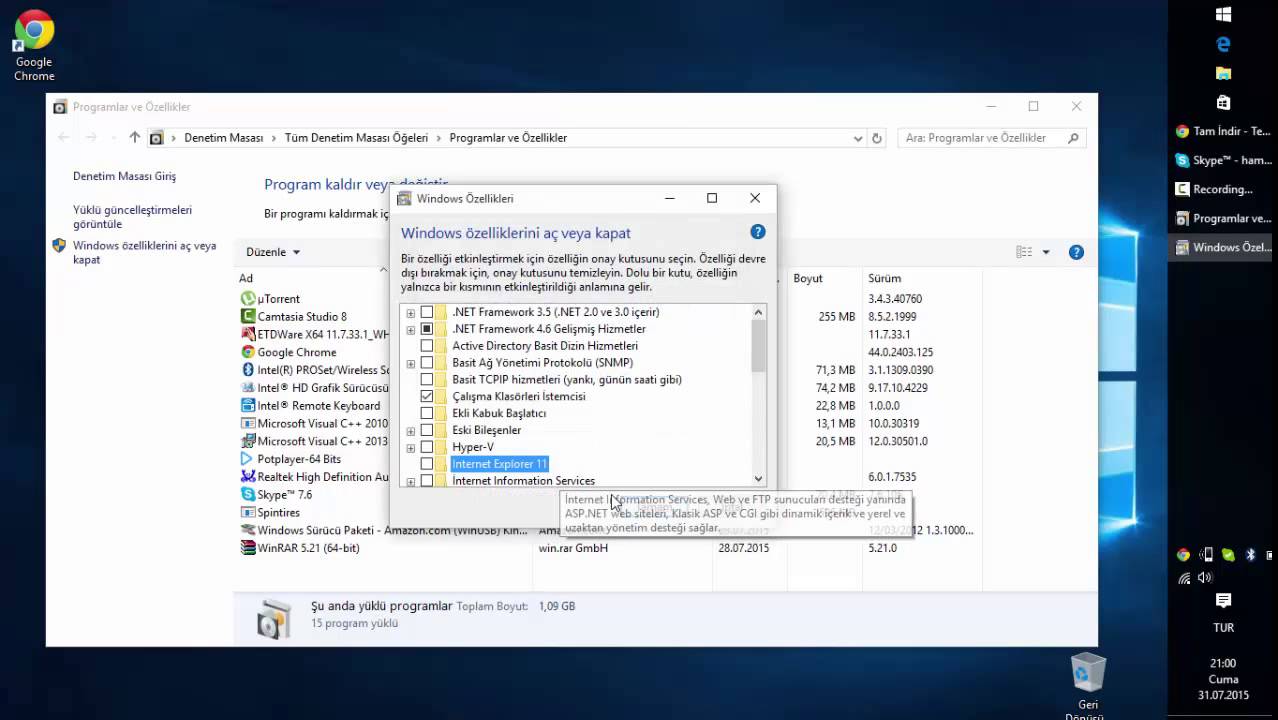Click the volume speaker tray icon
This screenshot has height=720, width=1278.
point(1205,577)
